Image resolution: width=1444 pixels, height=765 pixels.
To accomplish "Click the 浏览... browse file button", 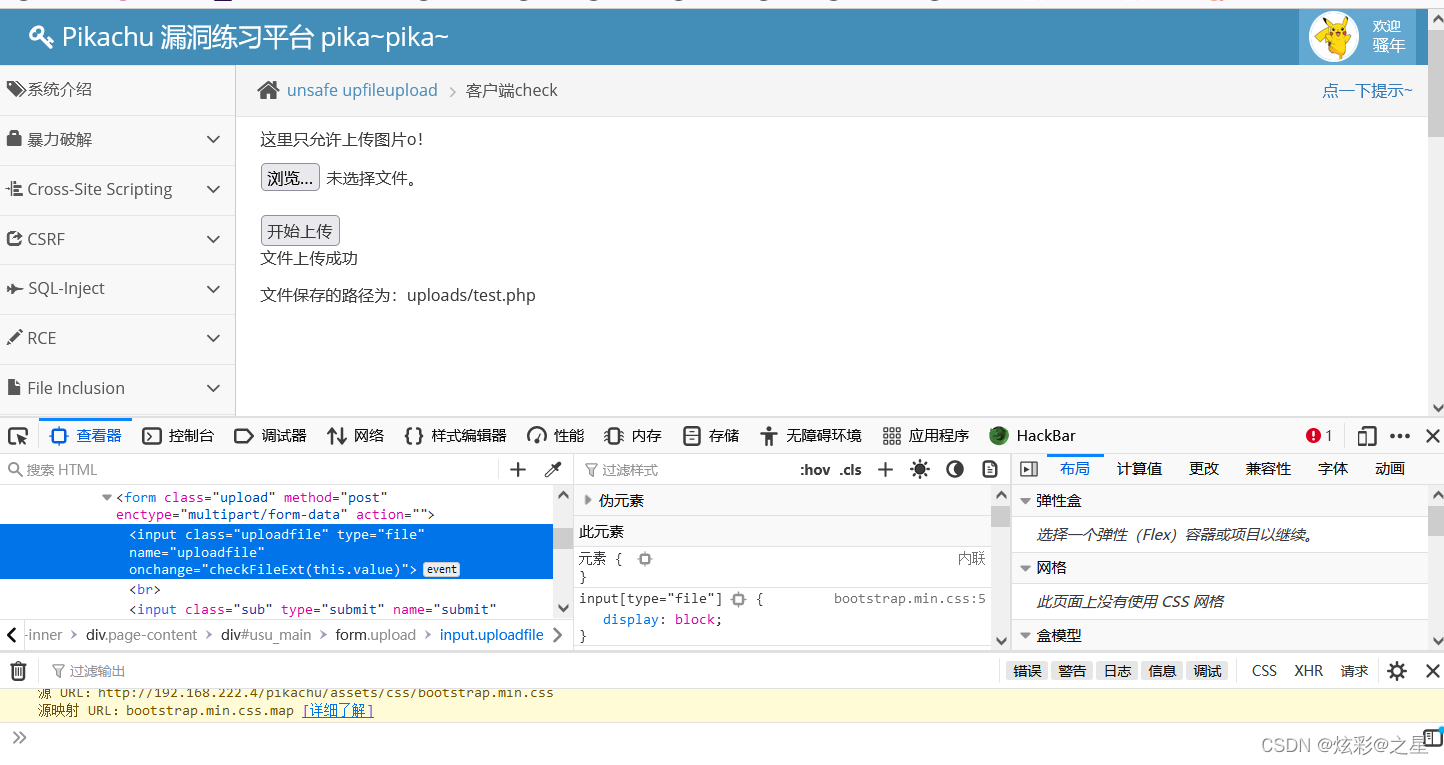I will pos(290,178).
